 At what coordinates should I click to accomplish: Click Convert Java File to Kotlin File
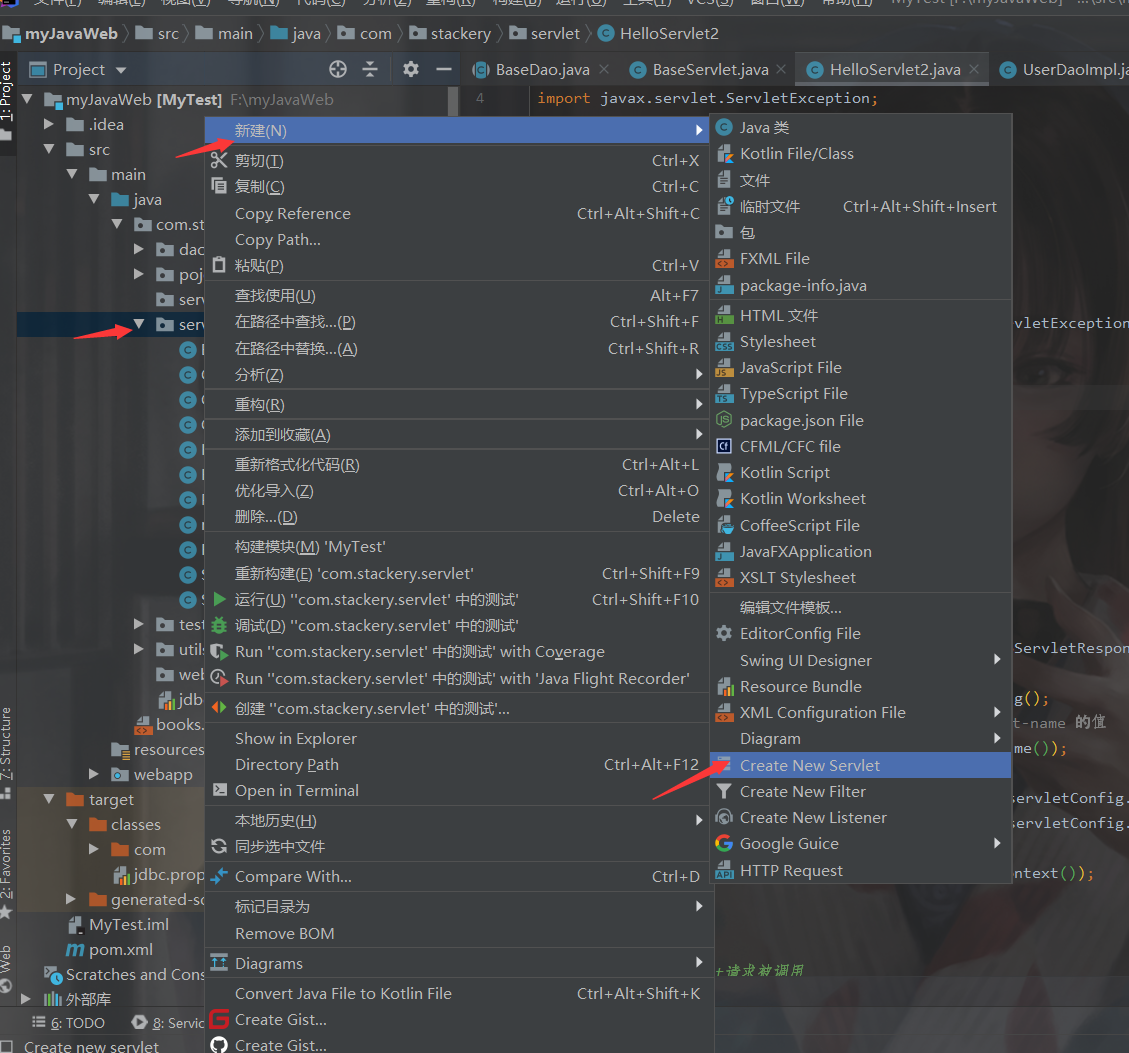(459, 993)
